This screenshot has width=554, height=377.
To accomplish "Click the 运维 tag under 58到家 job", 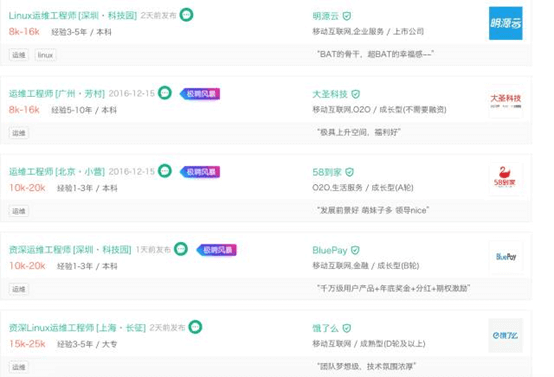I will coord(19,211).
